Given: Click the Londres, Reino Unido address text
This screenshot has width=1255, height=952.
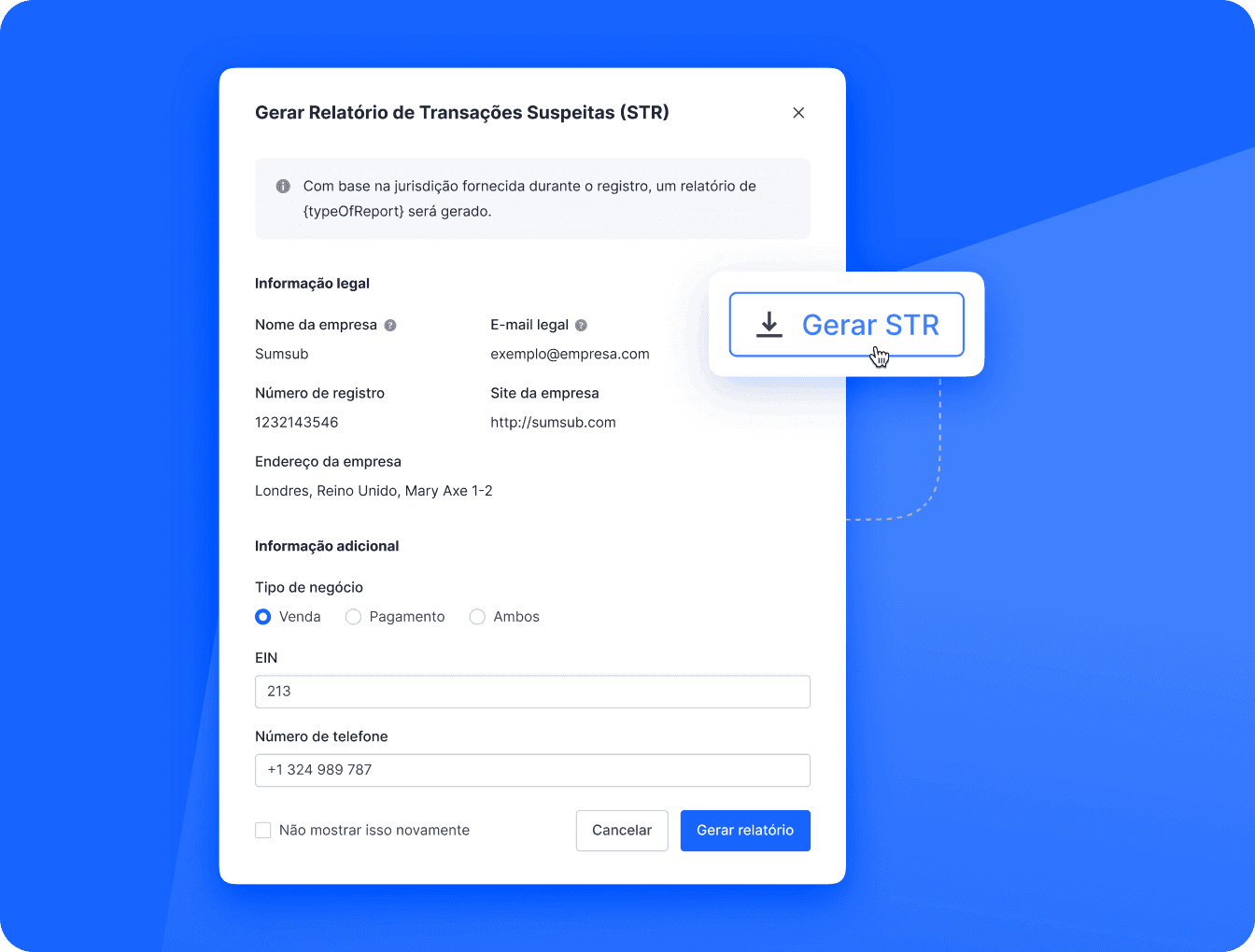Looking at the screenshot, I should coord(374,491).
